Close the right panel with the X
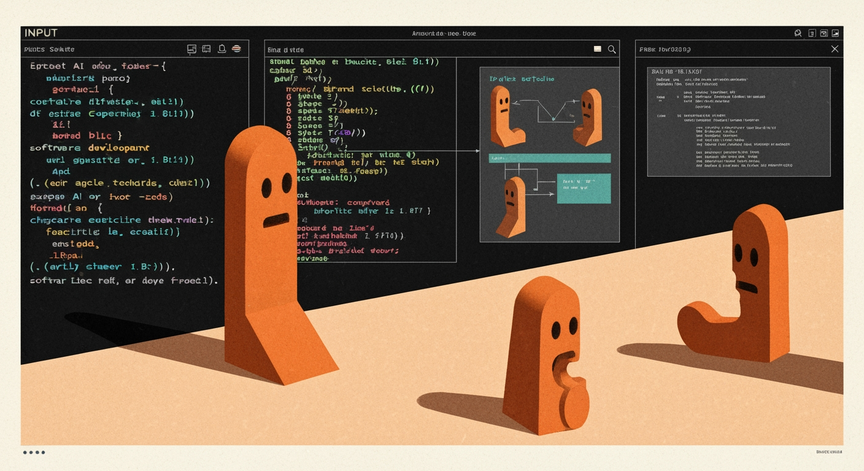 coord(835,49)
